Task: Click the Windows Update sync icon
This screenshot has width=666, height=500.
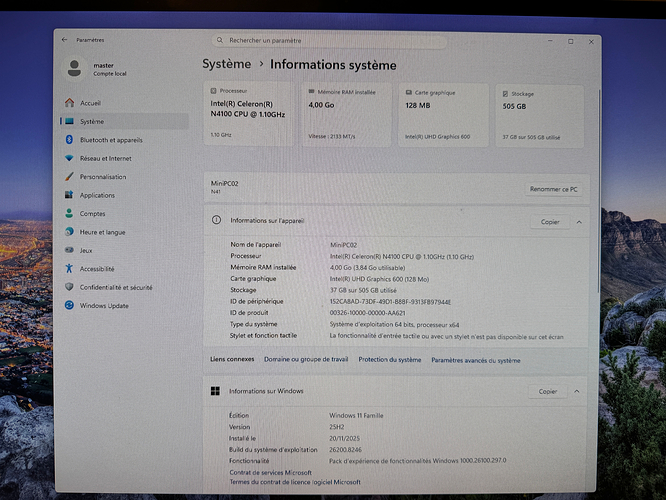Action: (x=69, y=305)
